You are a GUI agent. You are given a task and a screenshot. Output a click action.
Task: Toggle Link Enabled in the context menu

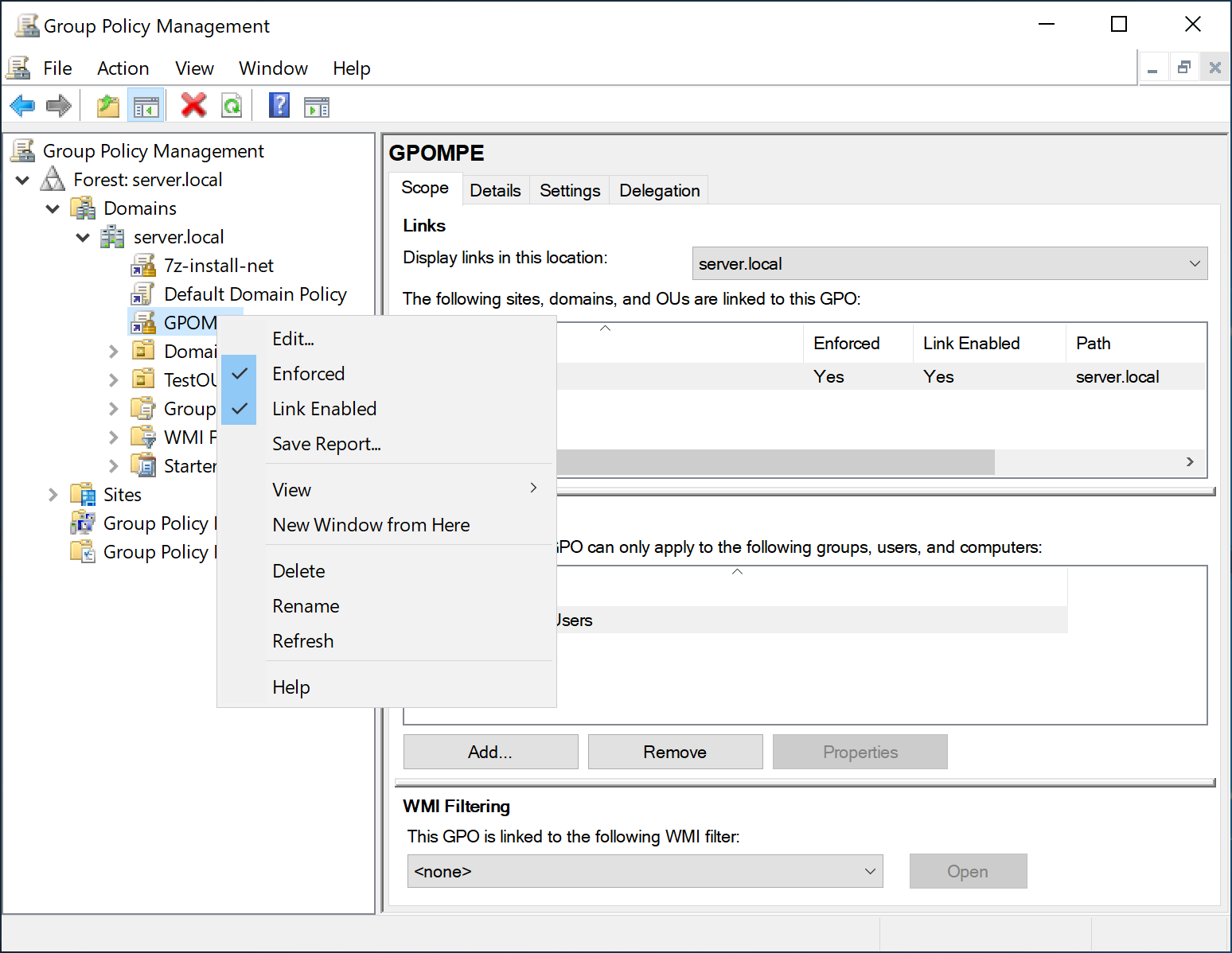pyautogui.click(x=324, y=409)
